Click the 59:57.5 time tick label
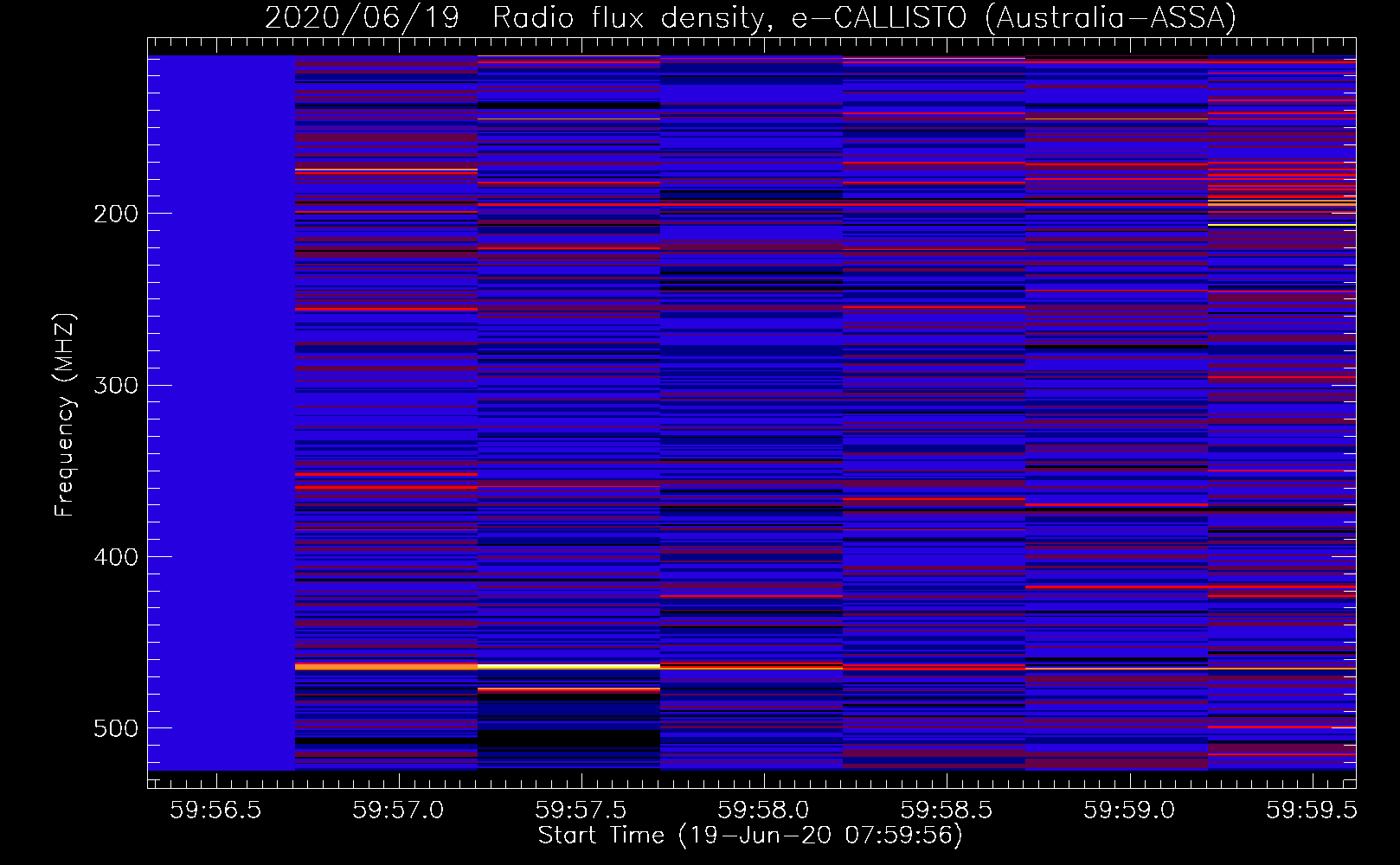1400x865 pixels. coord(581,810)
